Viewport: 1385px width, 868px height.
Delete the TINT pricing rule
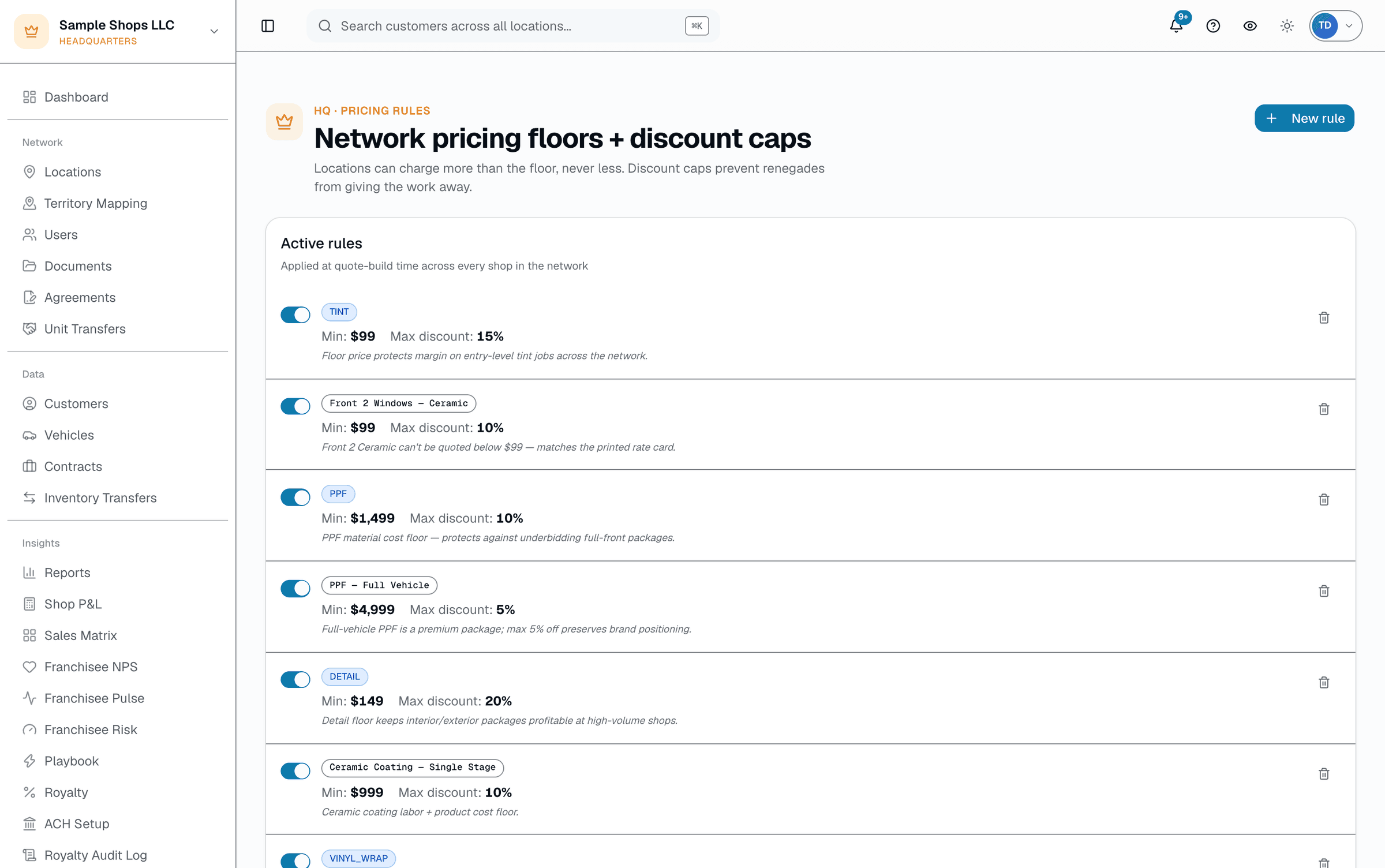[1324, 318]
